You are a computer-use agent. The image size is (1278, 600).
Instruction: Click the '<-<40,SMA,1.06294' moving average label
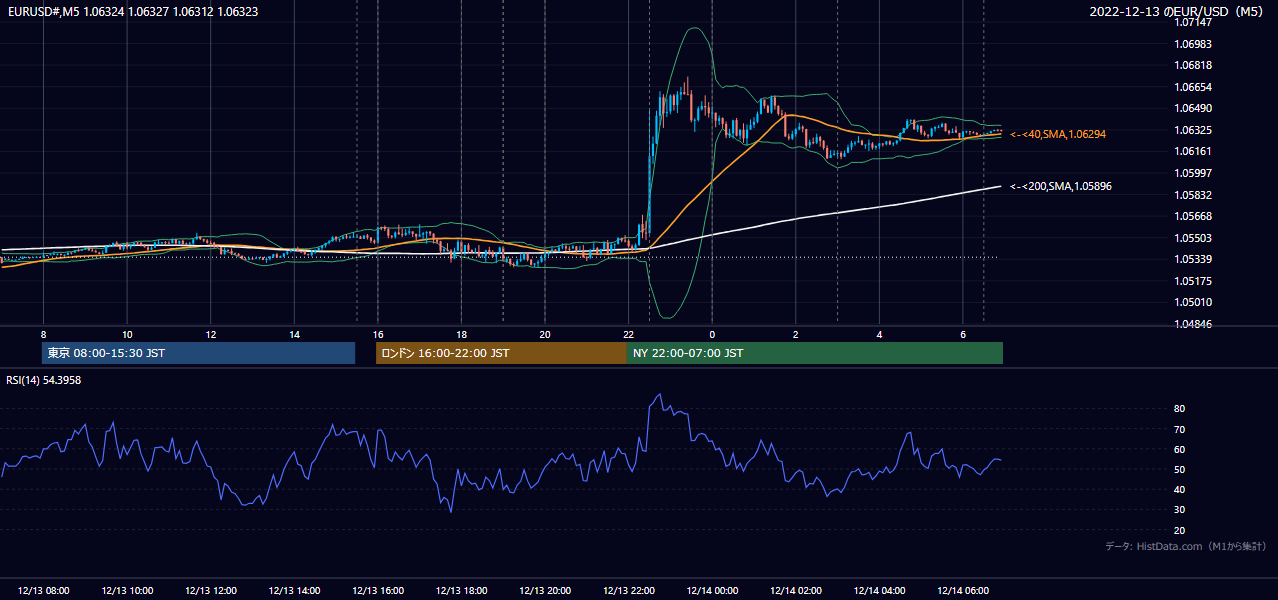coord(1058,134)
